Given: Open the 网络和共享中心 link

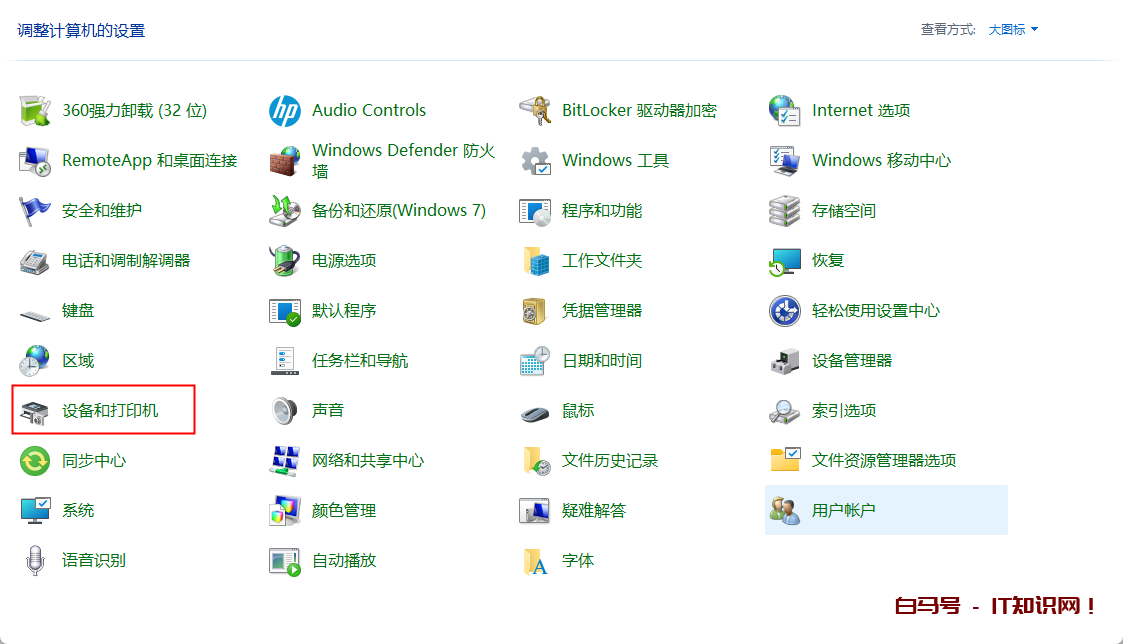Looking at the screenshot, I should [x=367, y=461].
